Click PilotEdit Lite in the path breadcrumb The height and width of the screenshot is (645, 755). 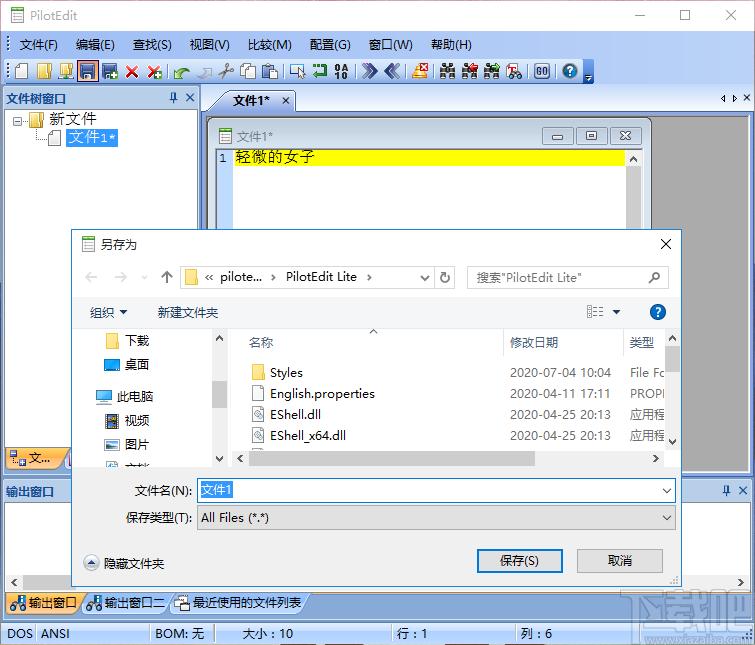click(321, 277)
